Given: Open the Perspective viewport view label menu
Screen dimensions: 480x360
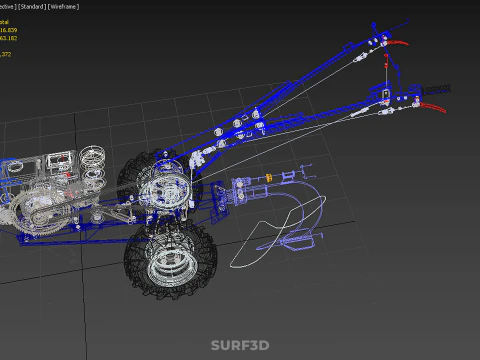Looking at the screenshot, I should 7,7.
